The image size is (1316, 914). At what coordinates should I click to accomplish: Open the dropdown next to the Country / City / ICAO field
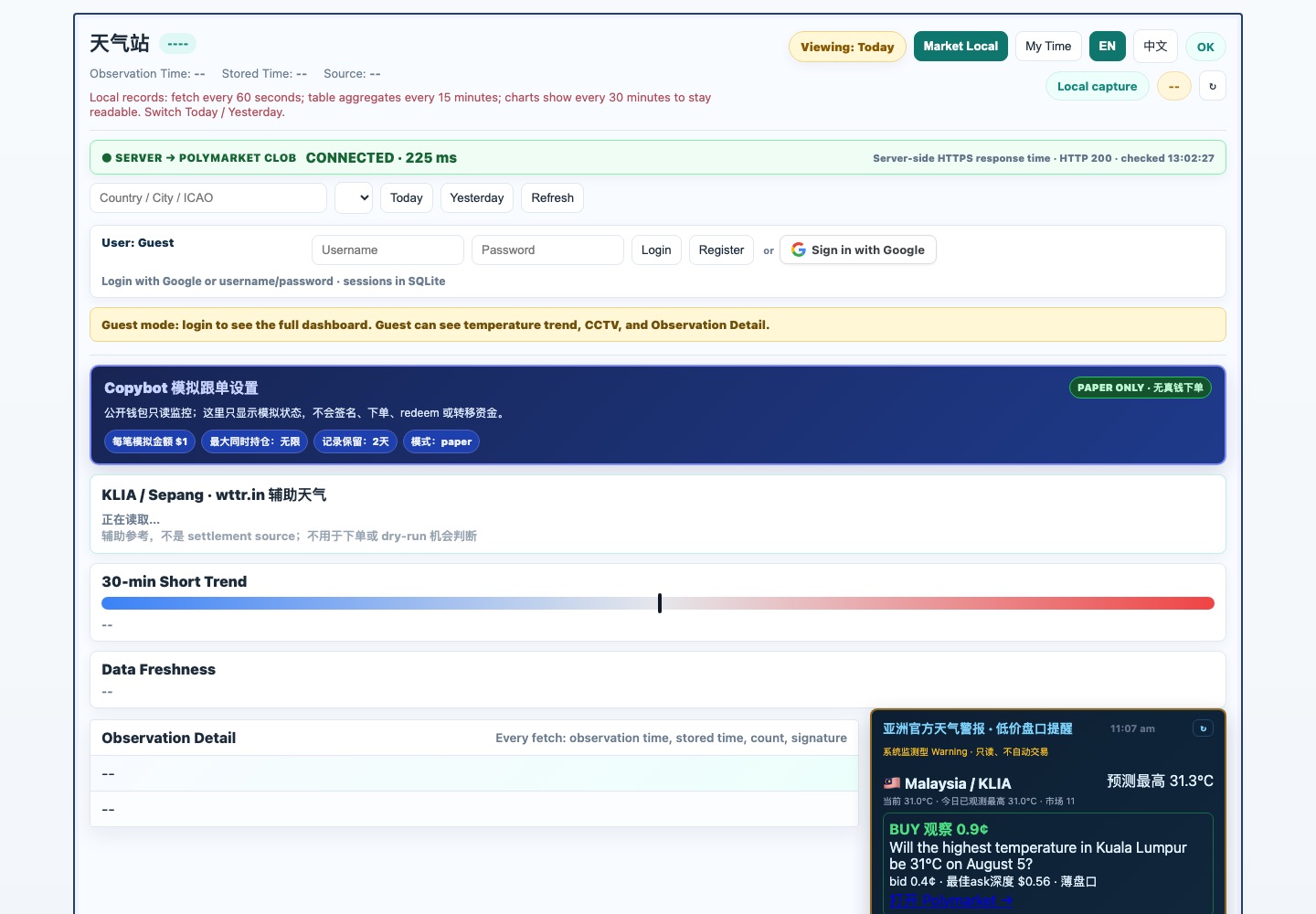pos(354,198)
